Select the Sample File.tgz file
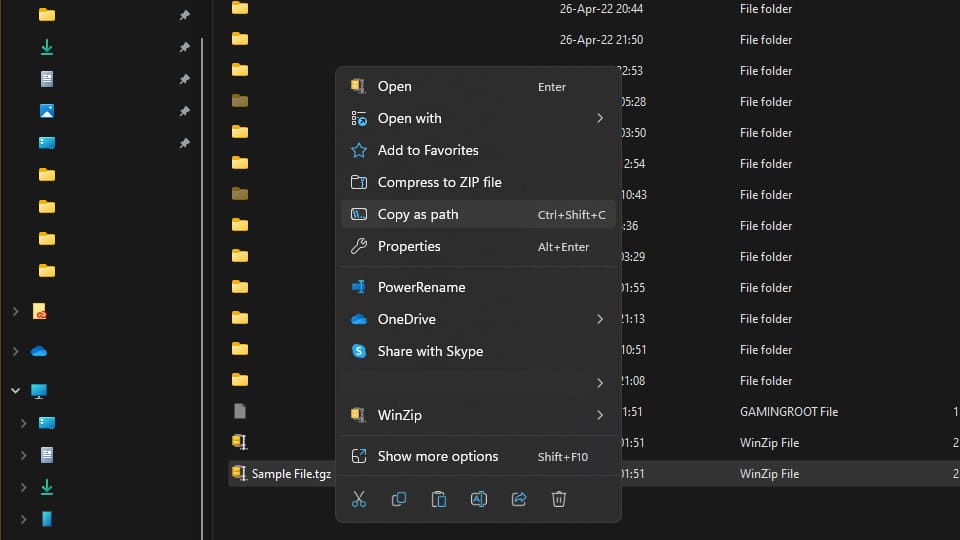The width and height of the screenshot is (960, 540). click(290, 474)
